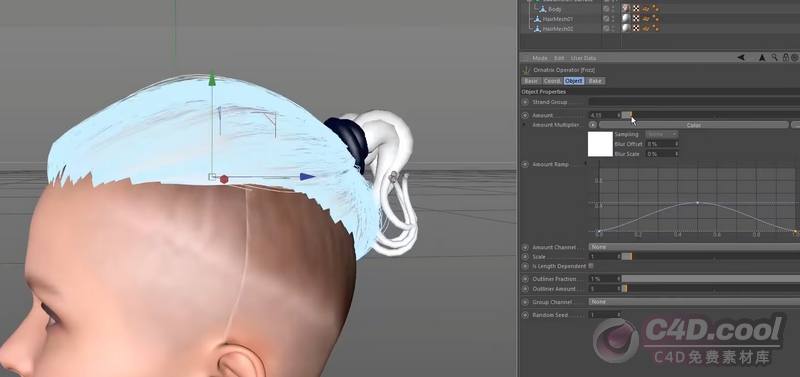The image size is (800, 377).
Task: Switch to the Coord. tab
Action: coord(552,81)
